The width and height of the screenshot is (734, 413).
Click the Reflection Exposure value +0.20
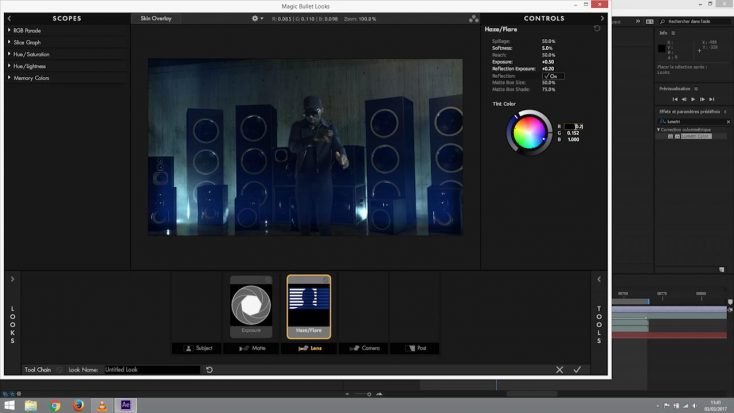coord(548,69)
